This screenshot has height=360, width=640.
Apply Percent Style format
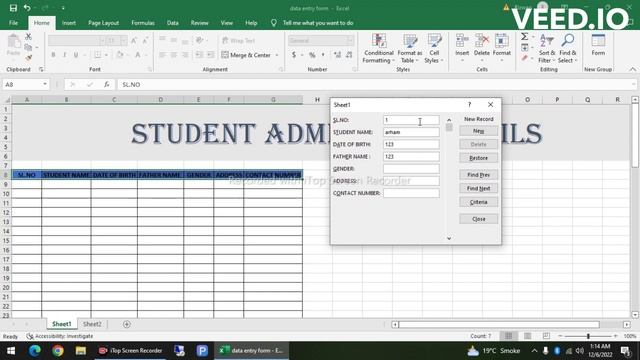[x=312, y=55]
